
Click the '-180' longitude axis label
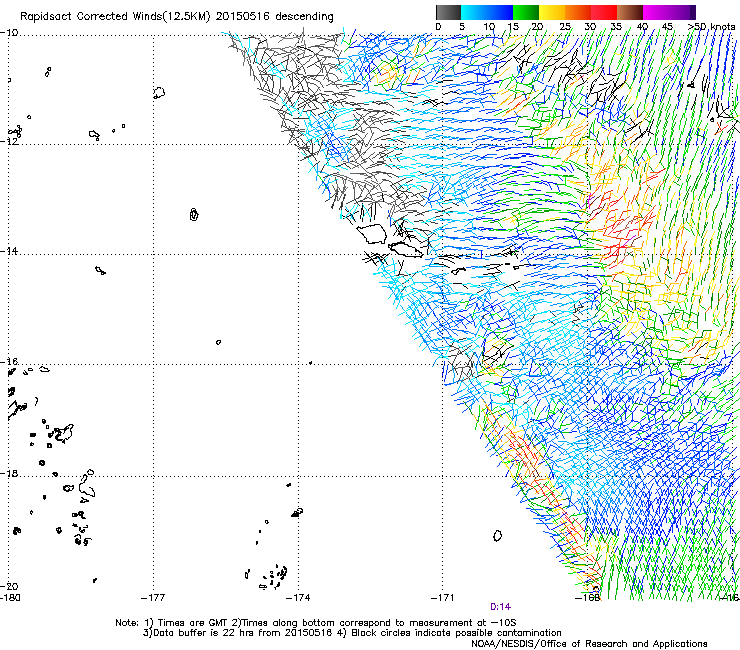coord(10,598)
